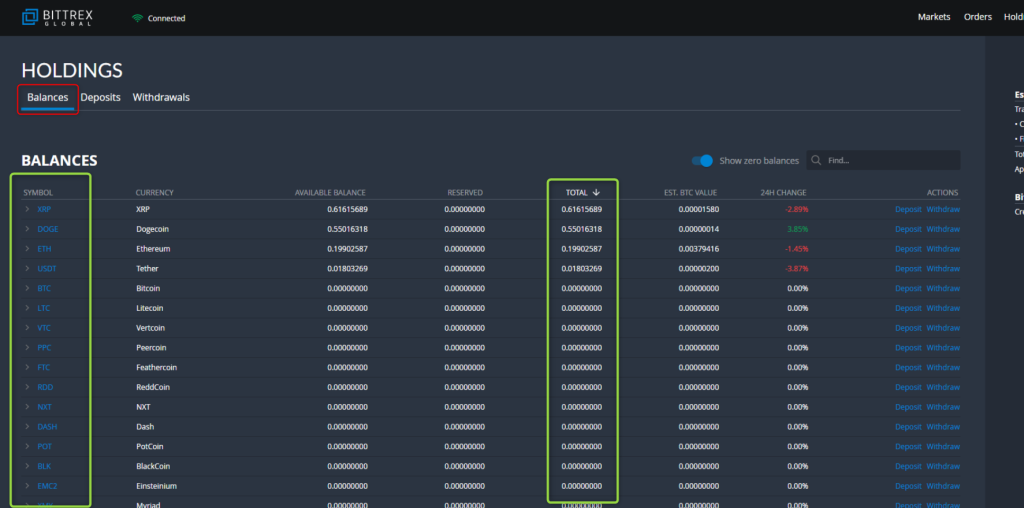The image size is (1024, 508).
Task: Click the ETH symbol link
Action: pyautogui.click(x=44, y=249)
